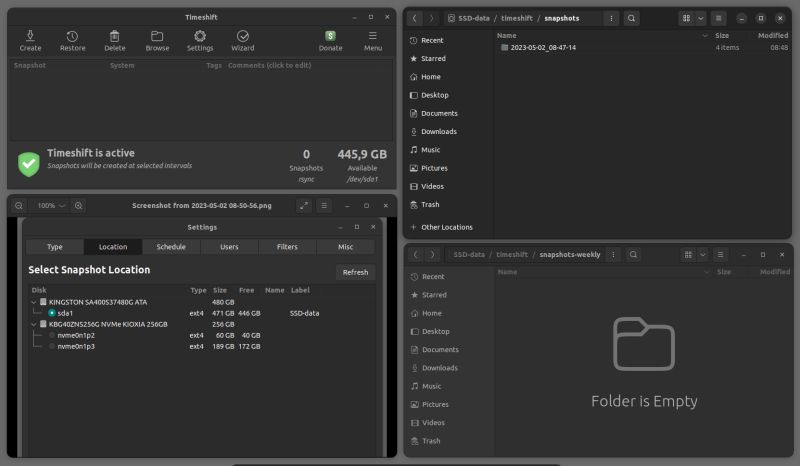Open the Filters tab in Settings
Image resolution: width=800 pixels, height=466 pixels.
click(287, 247)
